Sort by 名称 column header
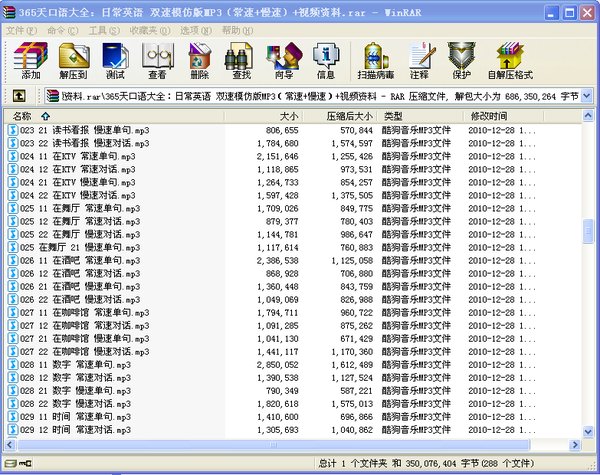The height and width of the screenshot is (475, 600). pos(114,116)
